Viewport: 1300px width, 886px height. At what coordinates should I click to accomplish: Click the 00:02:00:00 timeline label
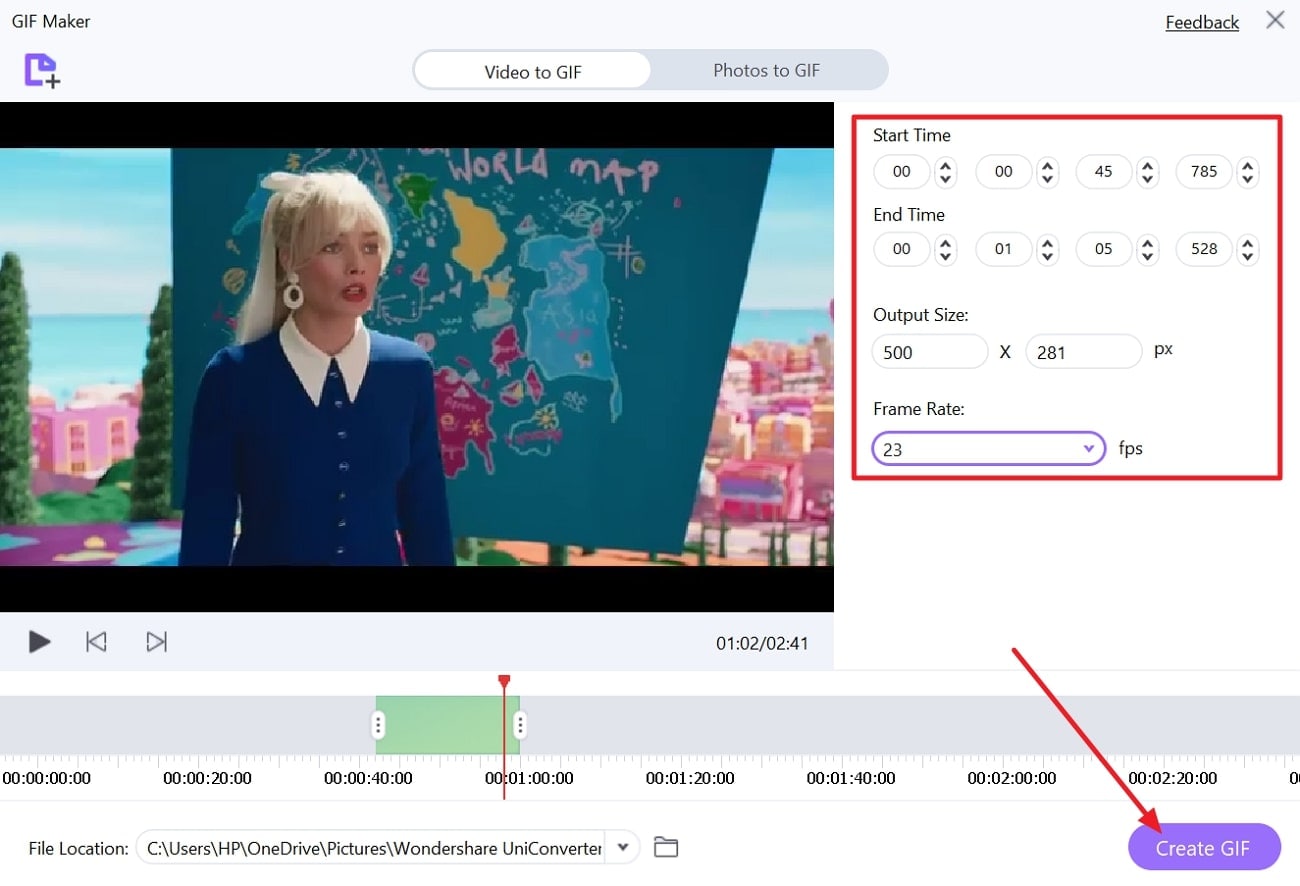pos(1011,778)
